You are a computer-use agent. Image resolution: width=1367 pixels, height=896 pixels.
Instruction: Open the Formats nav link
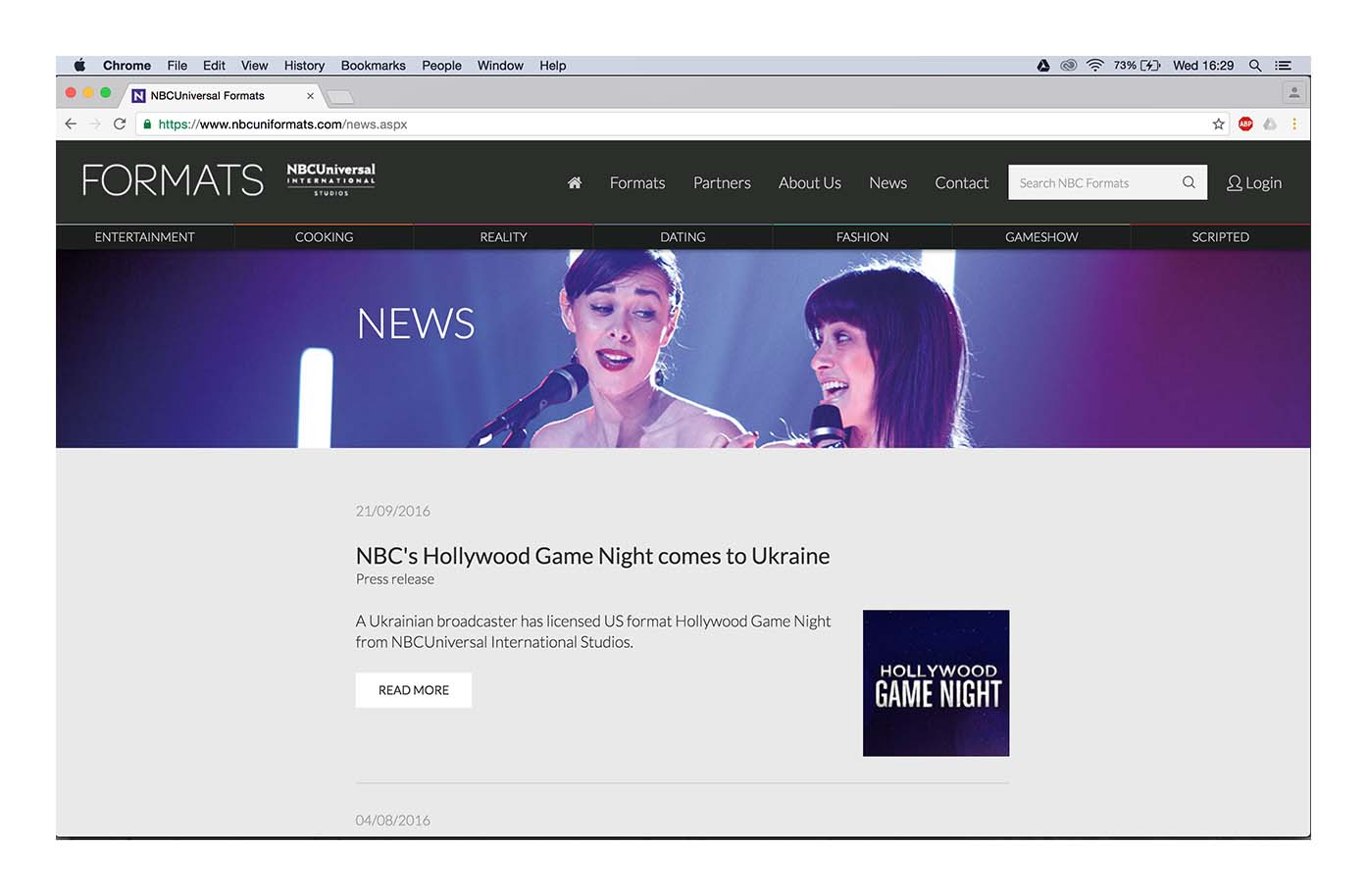point(637,182)
